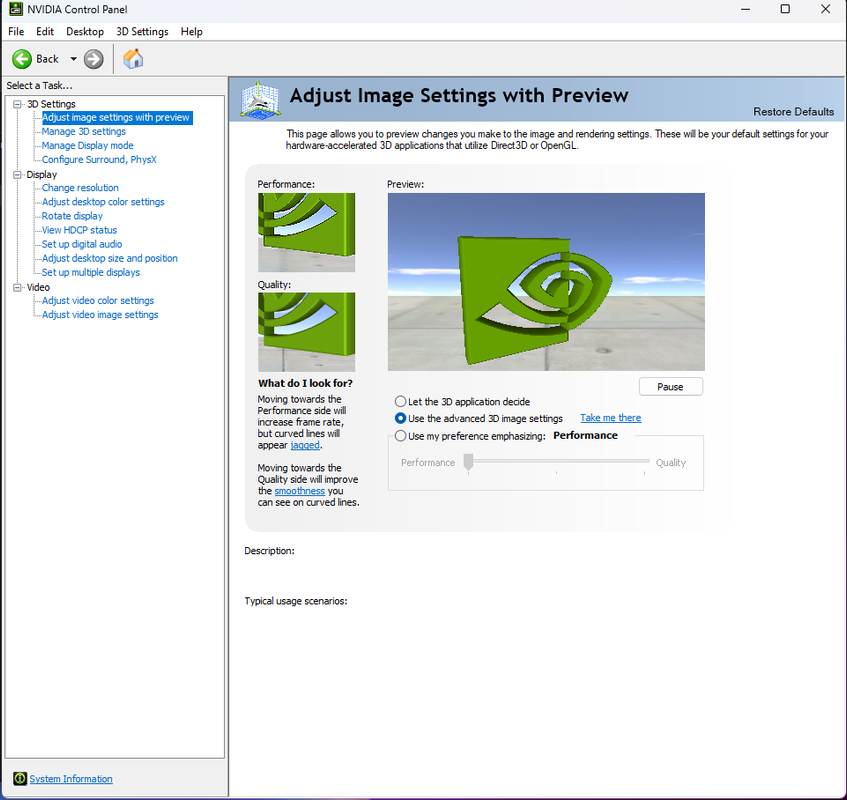Open Adjust video color settings
The image size is (847, 800).
tap(98, 300)
